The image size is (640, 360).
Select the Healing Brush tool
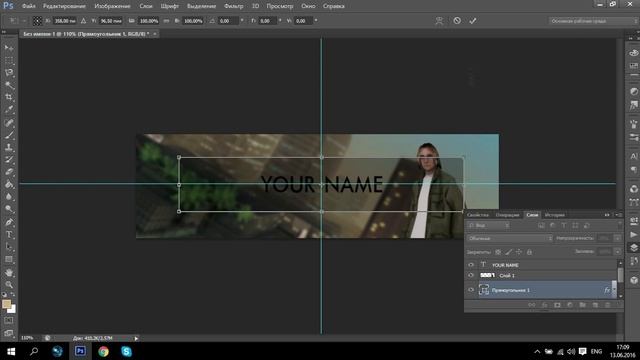coord(9,122)
